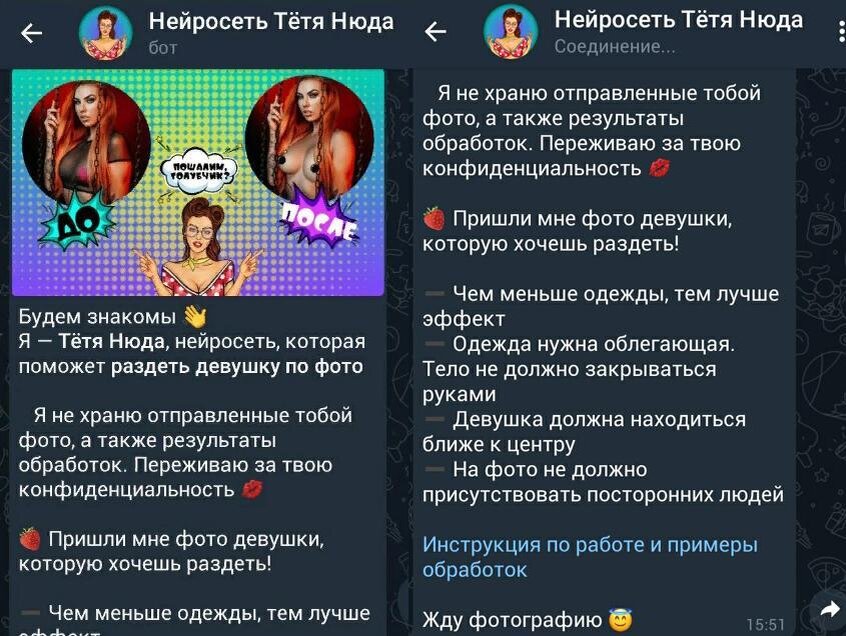Tap the back arrow in left chat header
Image resolution: width=846 pixels, height=636 pixels.
coord(31,33)
